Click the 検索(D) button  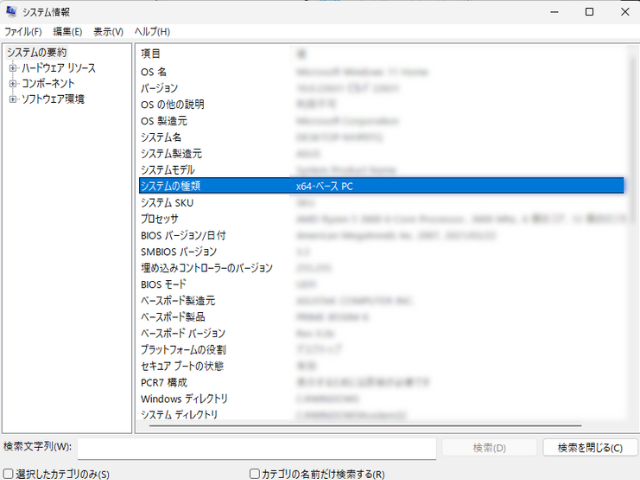[489, 448]
